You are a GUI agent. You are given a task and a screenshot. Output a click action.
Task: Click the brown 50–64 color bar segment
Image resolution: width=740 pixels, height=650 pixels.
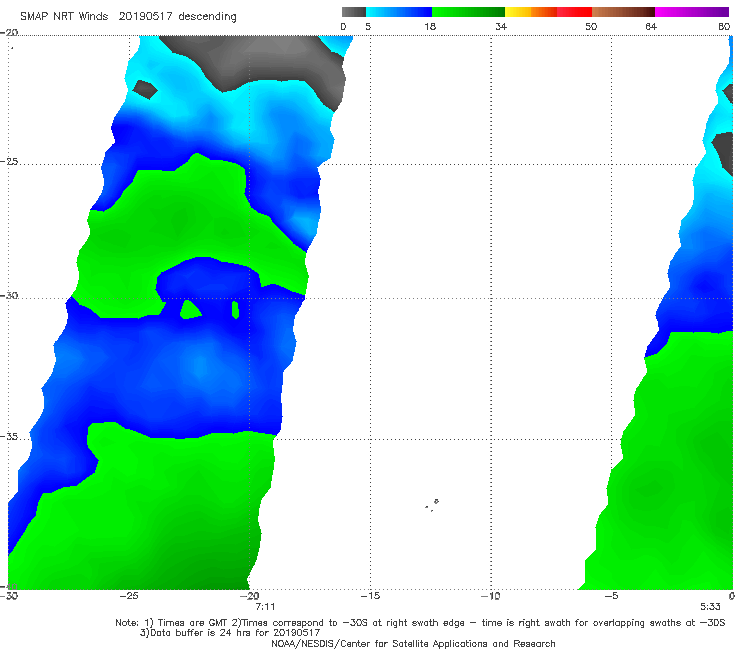point(623,12)
